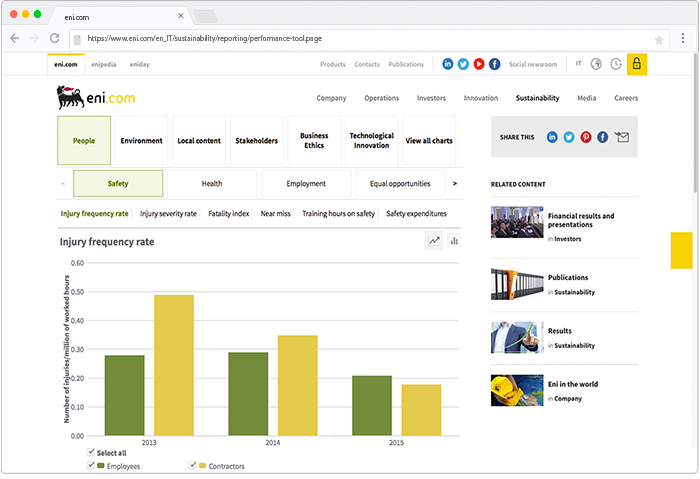This screenshot has width=700, height=479.
Task: Click the clock icon in header
Action: (x=616, y=64)
